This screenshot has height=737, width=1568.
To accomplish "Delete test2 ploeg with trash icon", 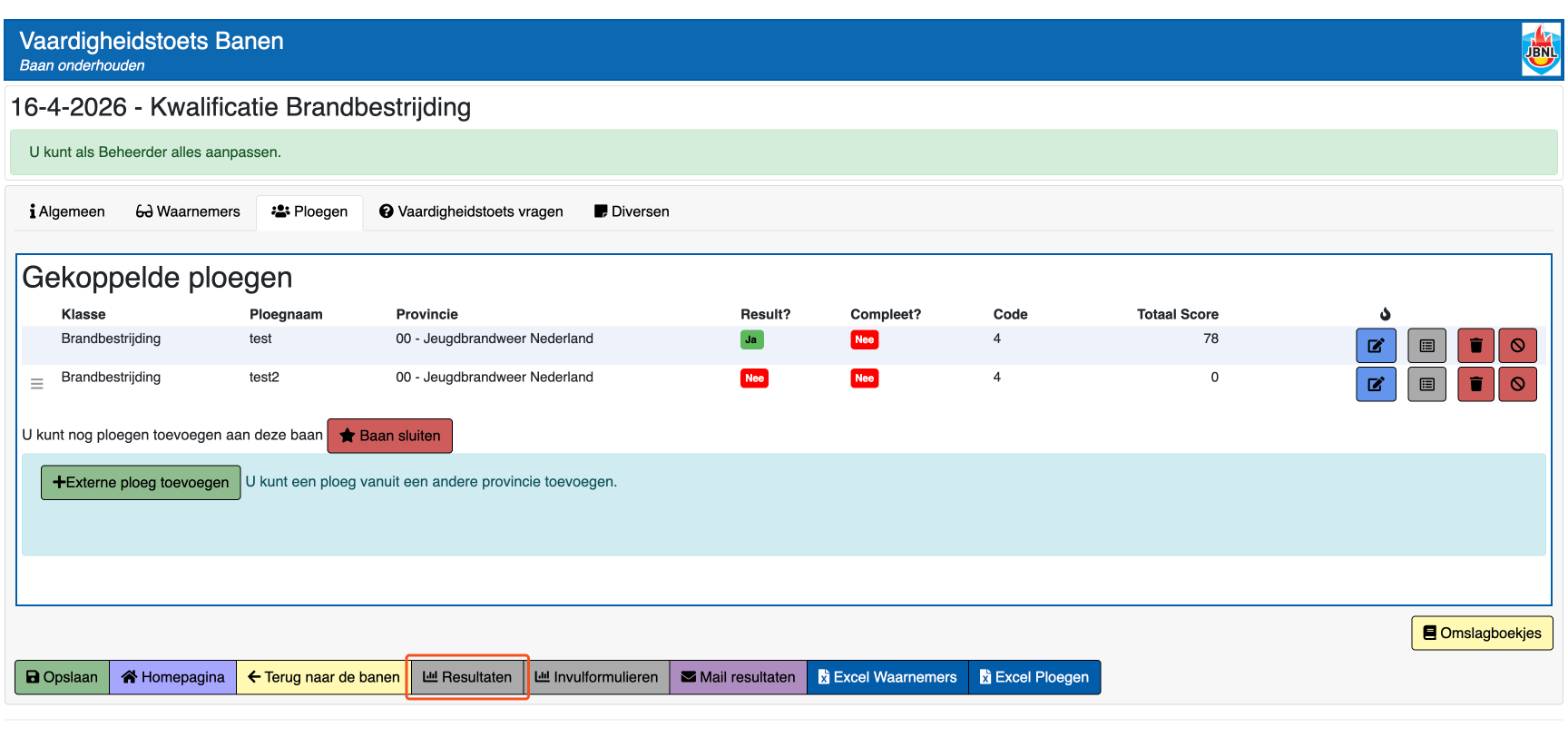I will (1477, 384).
